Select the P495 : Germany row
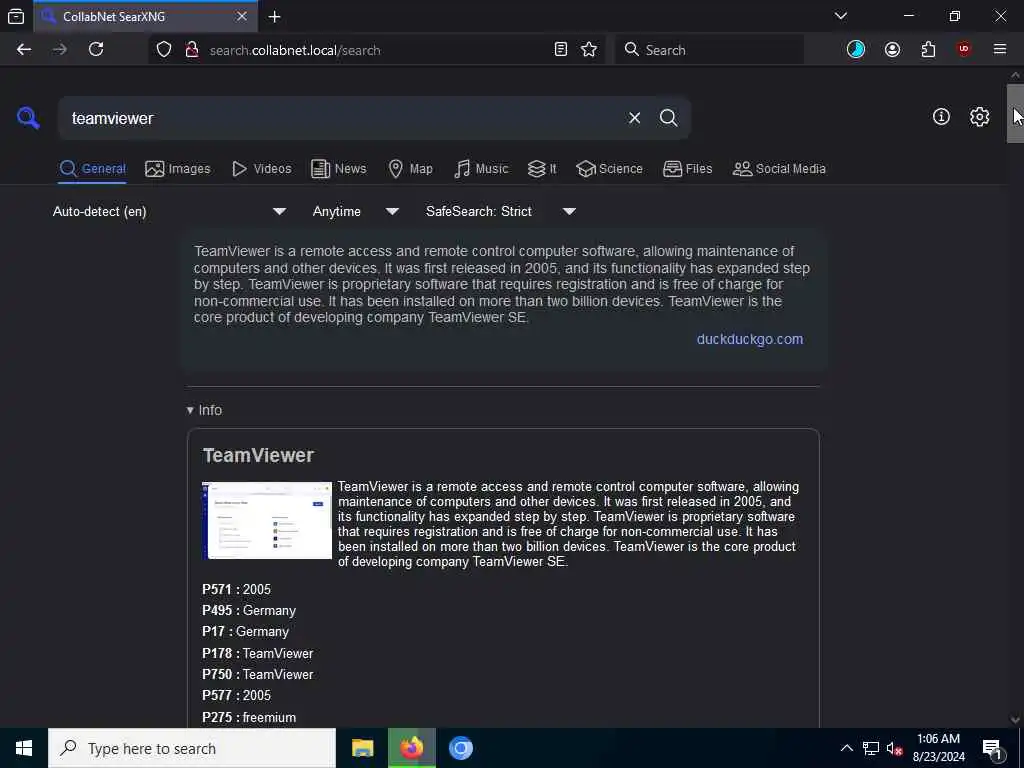 (249, 611)
